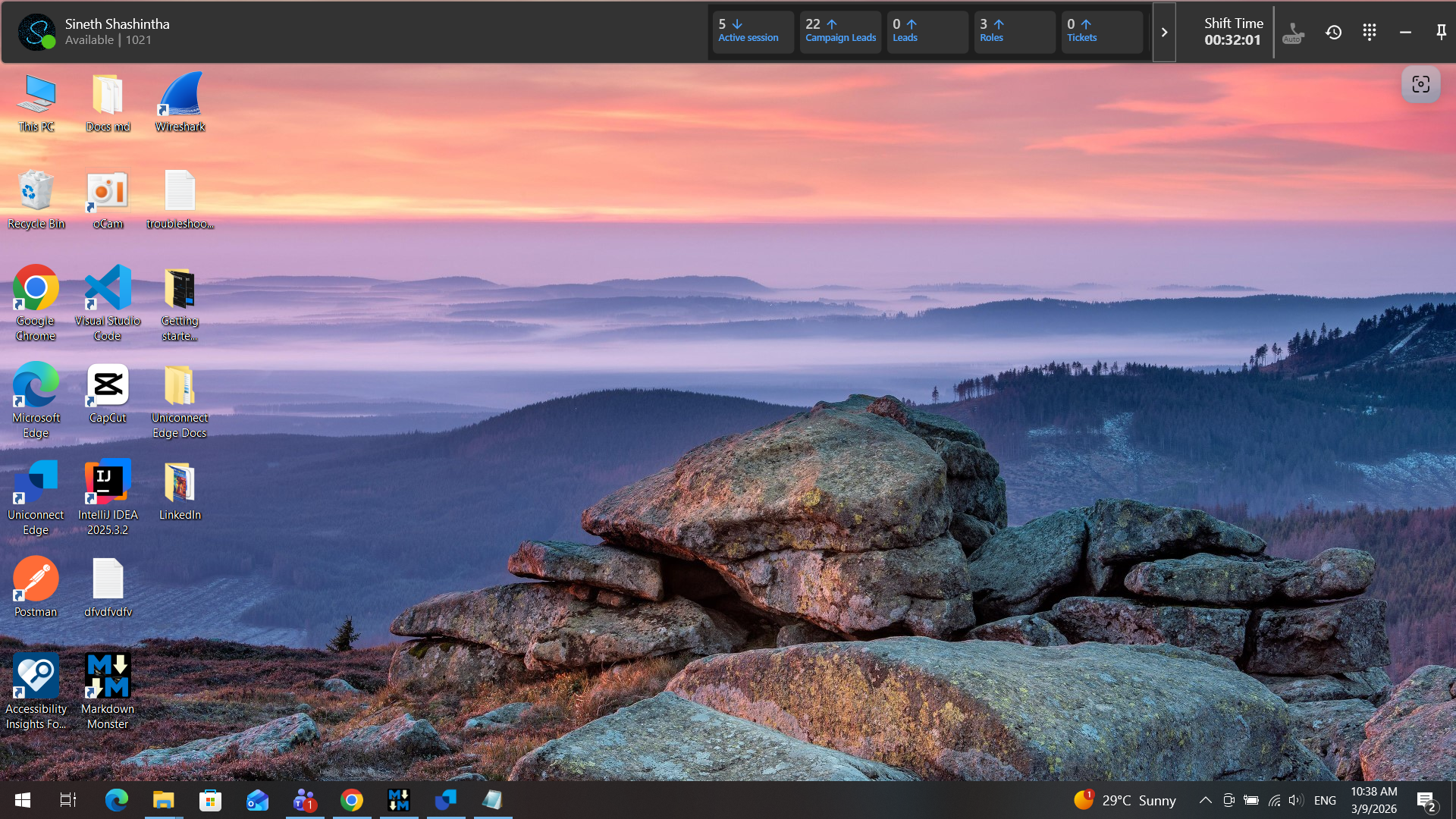Expand more stats with right chevron

coord(1164,33)
